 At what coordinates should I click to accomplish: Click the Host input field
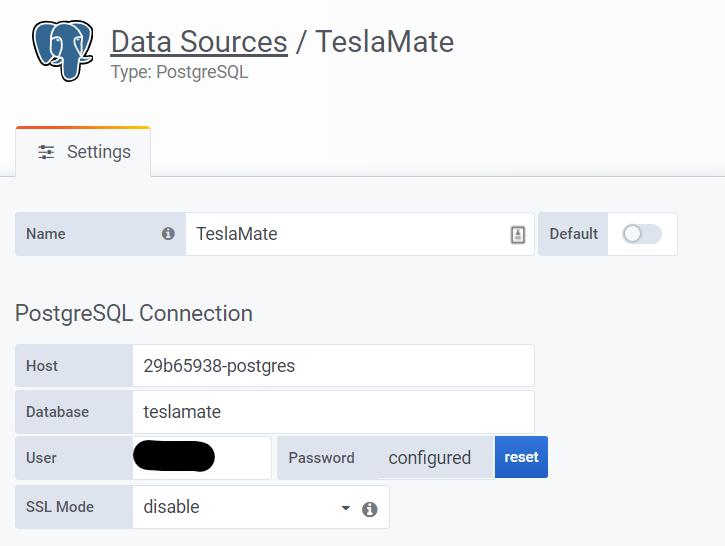[x=333, y=366]
